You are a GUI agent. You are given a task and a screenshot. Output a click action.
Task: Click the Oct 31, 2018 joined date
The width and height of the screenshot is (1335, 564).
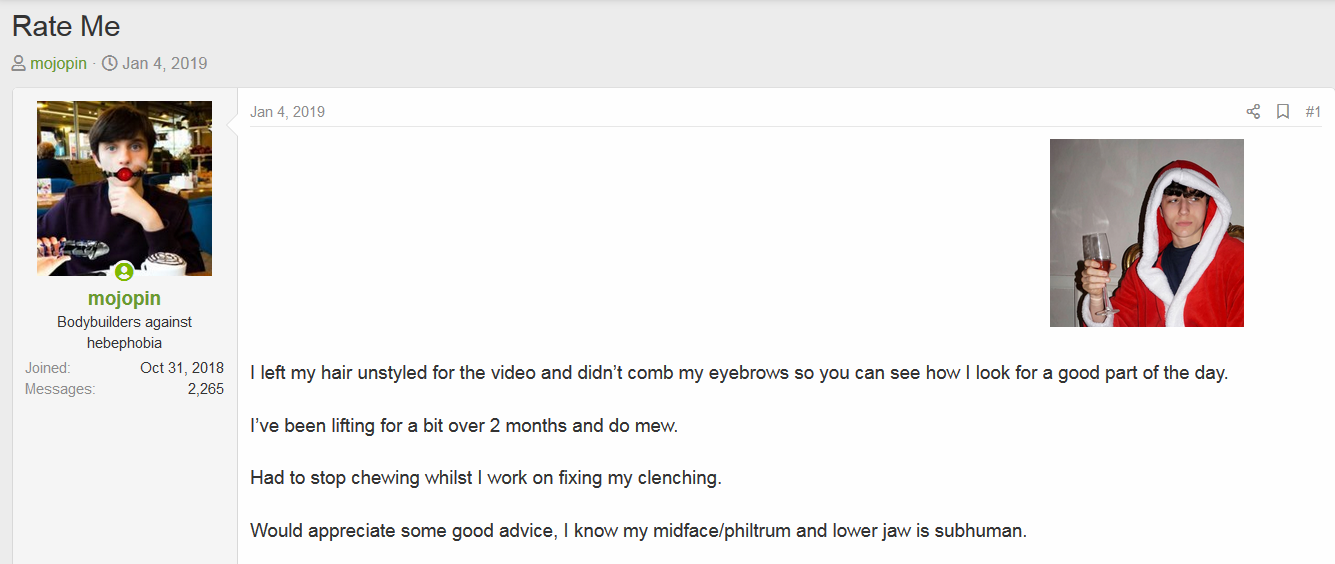(x=182, y=368)
